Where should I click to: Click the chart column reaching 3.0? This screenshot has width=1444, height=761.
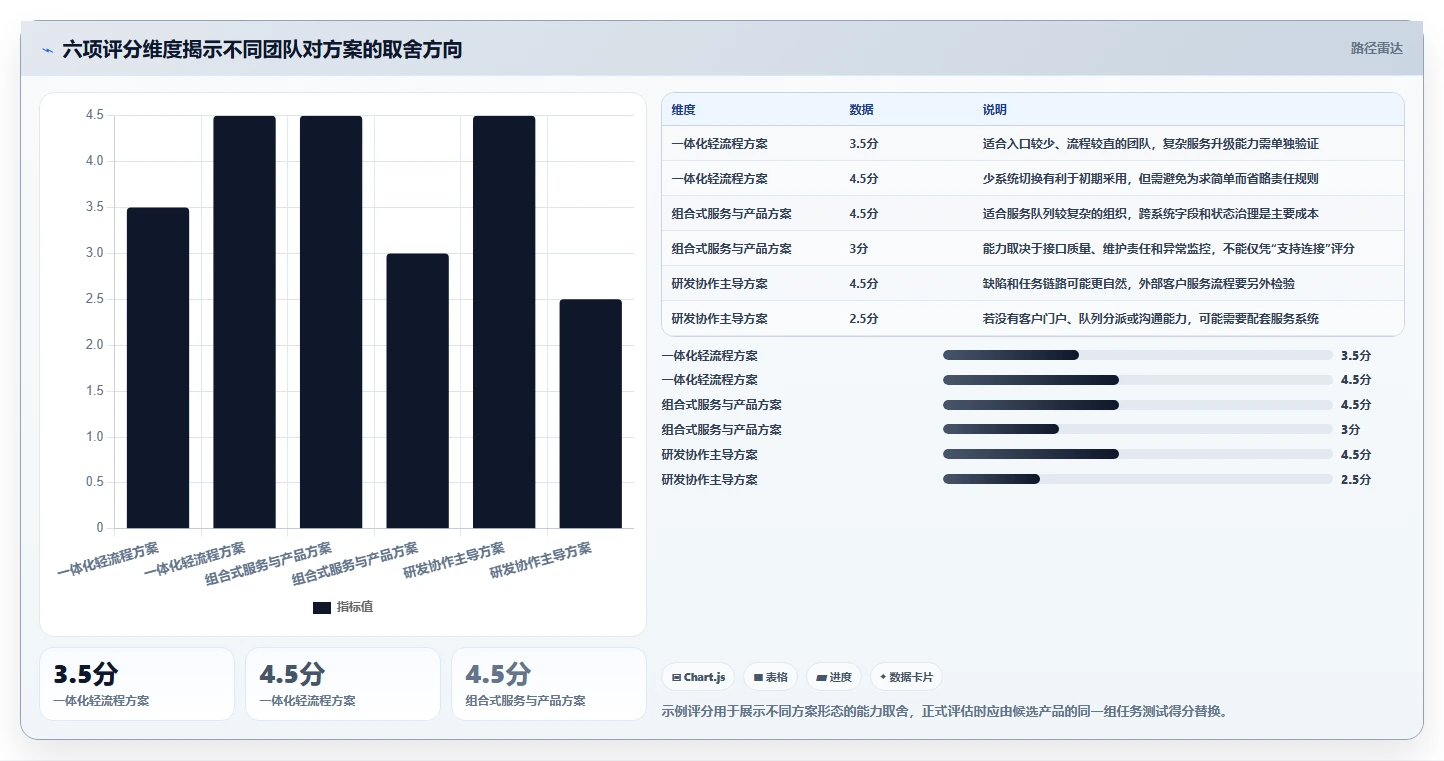coord(418,391)
